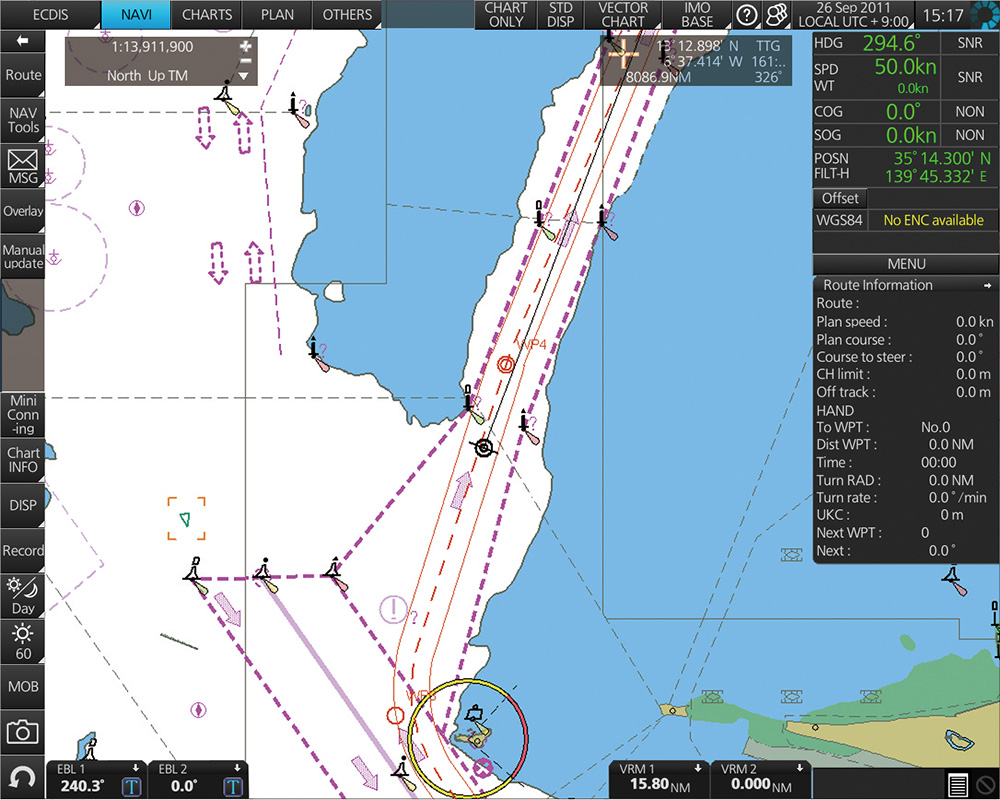Viewport: 1000px width, 800px height.
Task: Open DISP settings
Action: [x=22, y=505]
